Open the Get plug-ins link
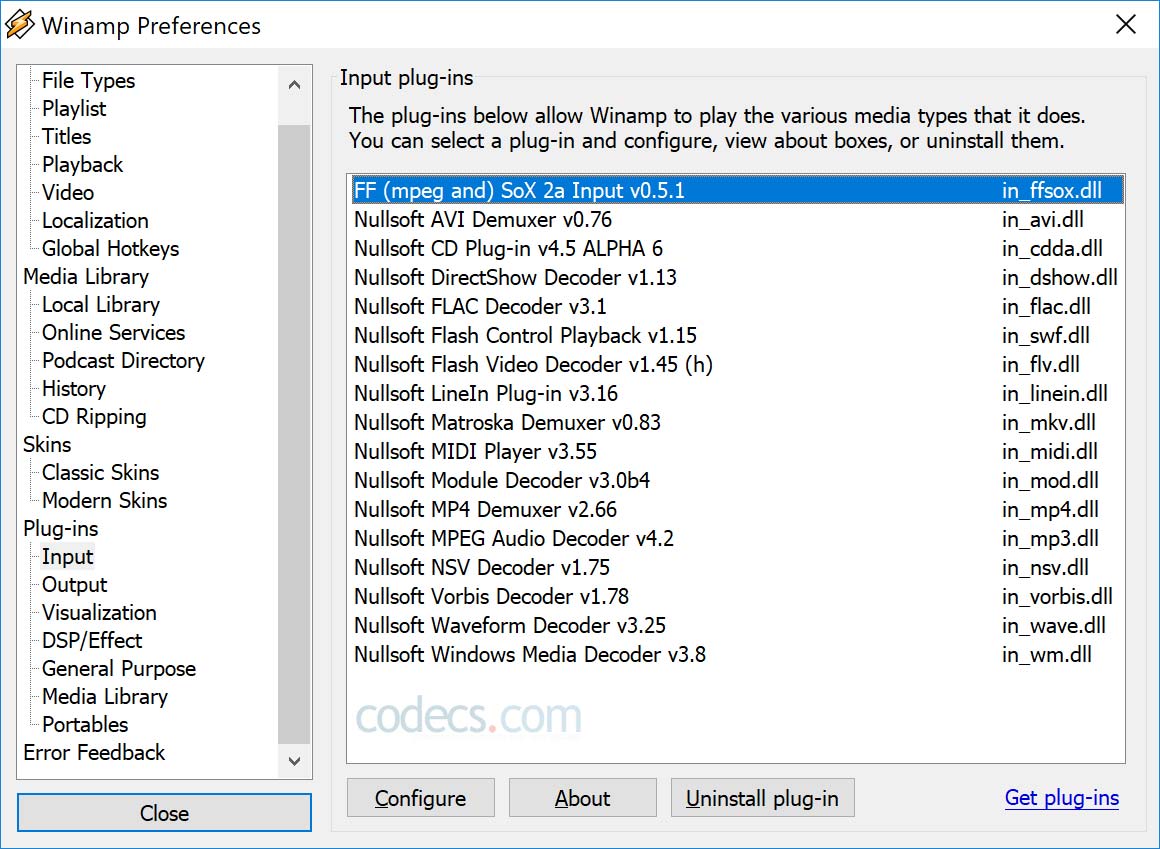 tap(1062, 798)
